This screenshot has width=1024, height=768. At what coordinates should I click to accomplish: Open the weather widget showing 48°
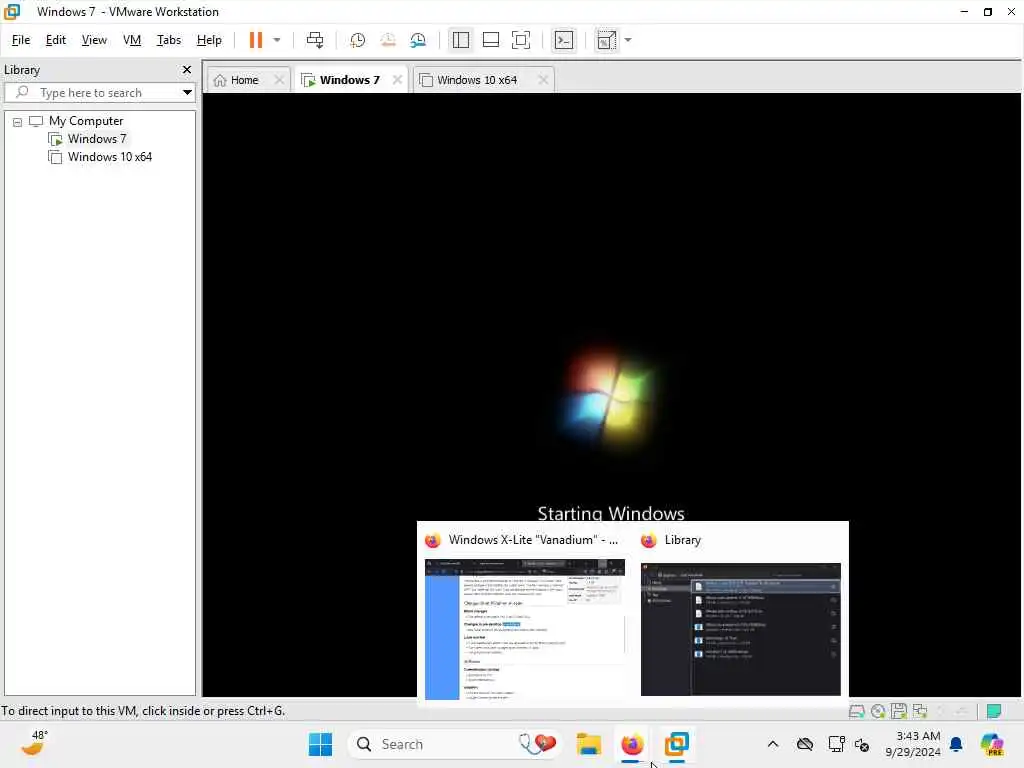34,743
